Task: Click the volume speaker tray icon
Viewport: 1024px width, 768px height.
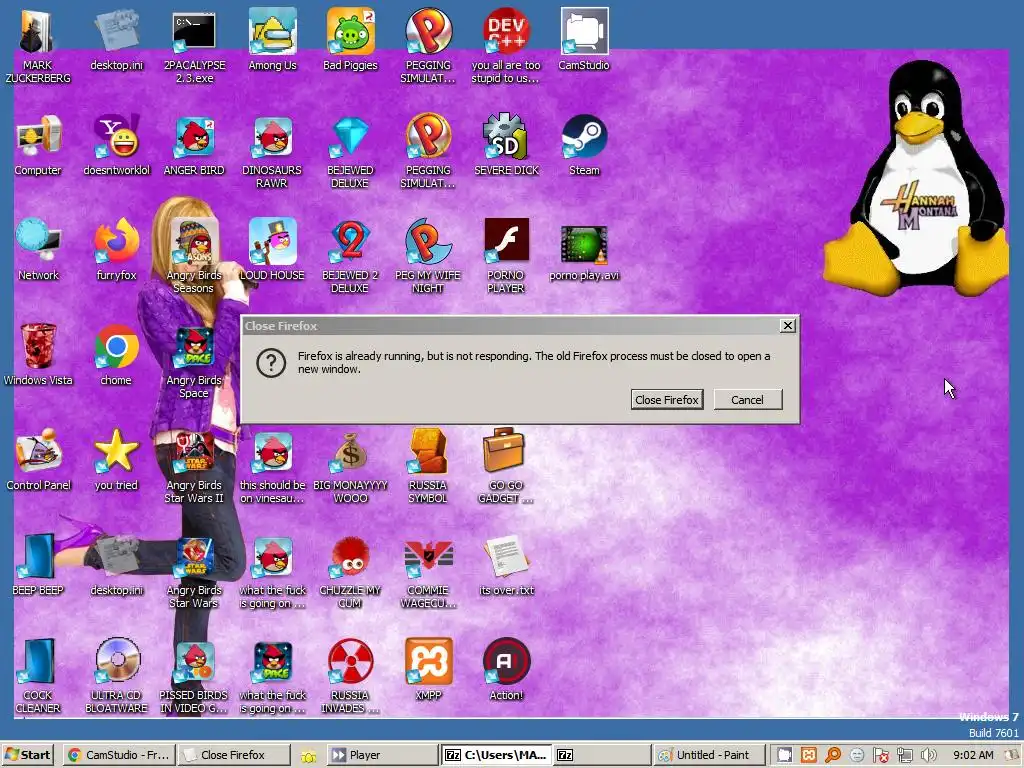Action: [x=929, y=756]
